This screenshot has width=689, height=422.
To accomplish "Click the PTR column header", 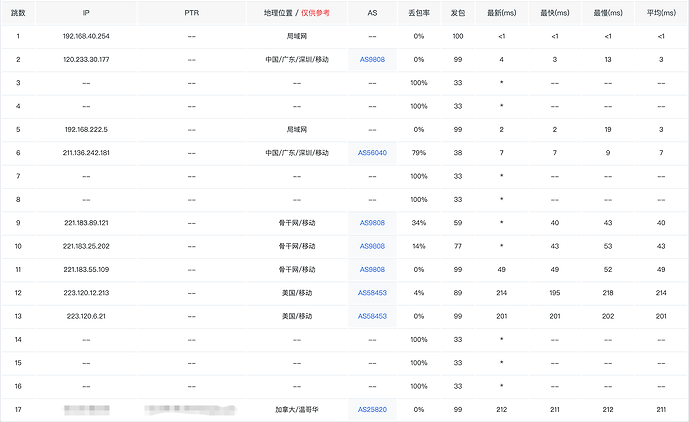I will (x=192, y=13).
